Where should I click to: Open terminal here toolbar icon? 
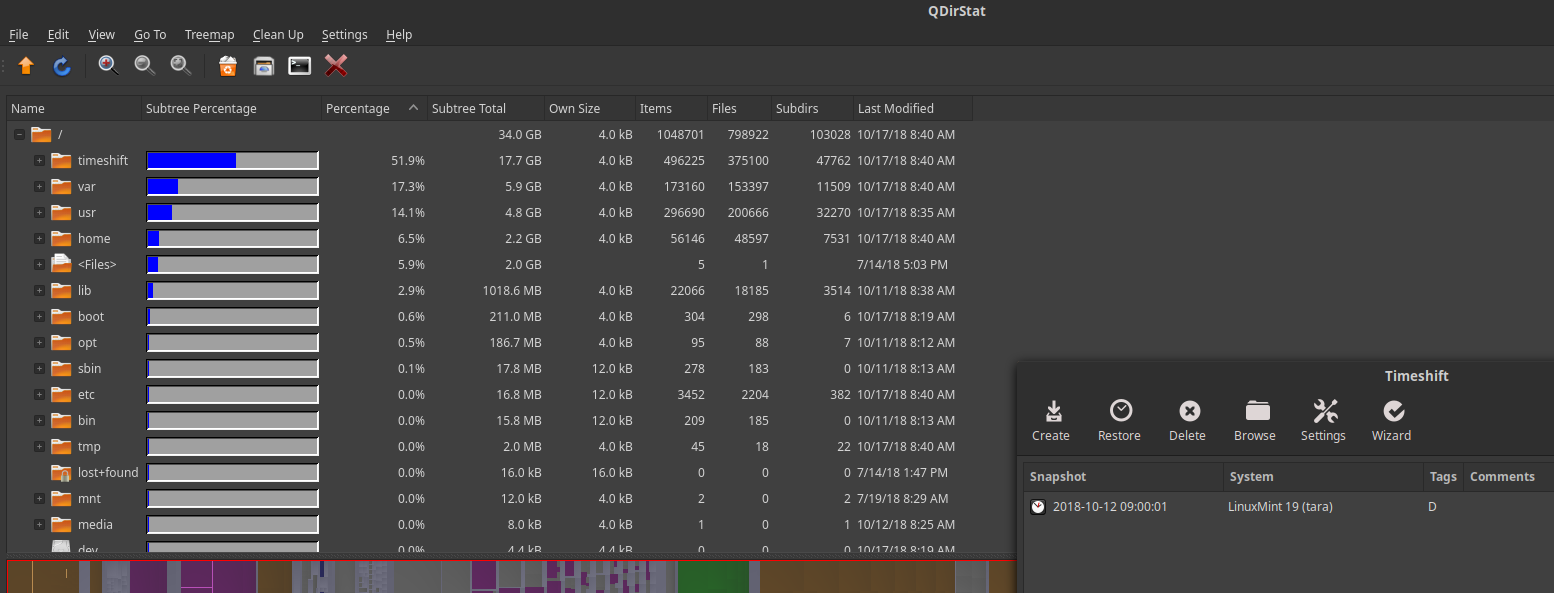pos(300,66)
